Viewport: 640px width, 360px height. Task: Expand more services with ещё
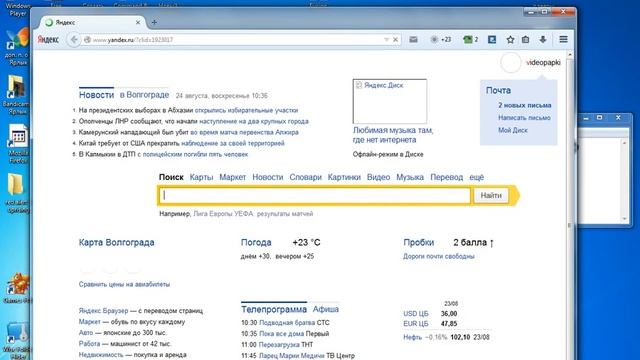click(476, 177)
